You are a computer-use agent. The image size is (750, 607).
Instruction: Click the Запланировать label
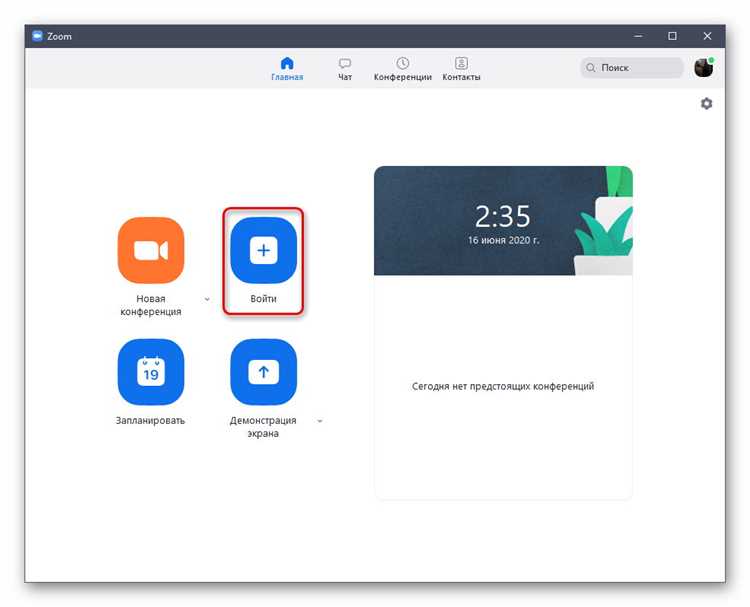tap(150, 420)
